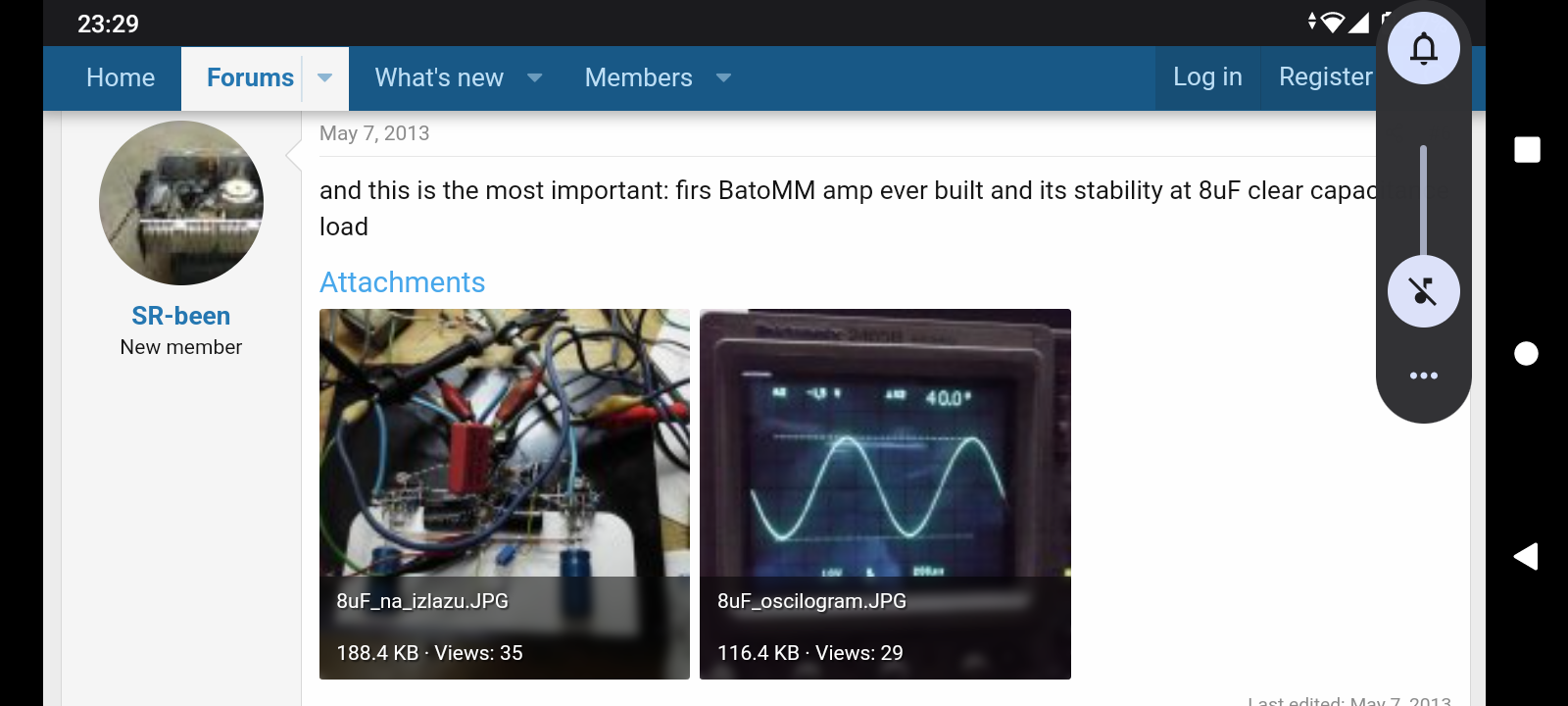The width and height of the screenshot is (1568, 706).
Task: Open SR-been user profile link
Action: pos(181,316)
